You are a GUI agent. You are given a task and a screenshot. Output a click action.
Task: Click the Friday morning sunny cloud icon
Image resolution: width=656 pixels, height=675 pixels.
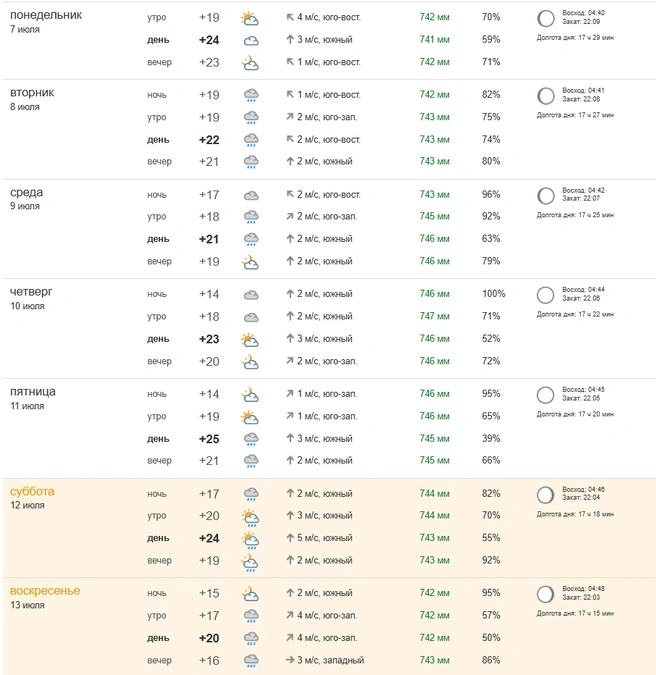pos(250,417)
